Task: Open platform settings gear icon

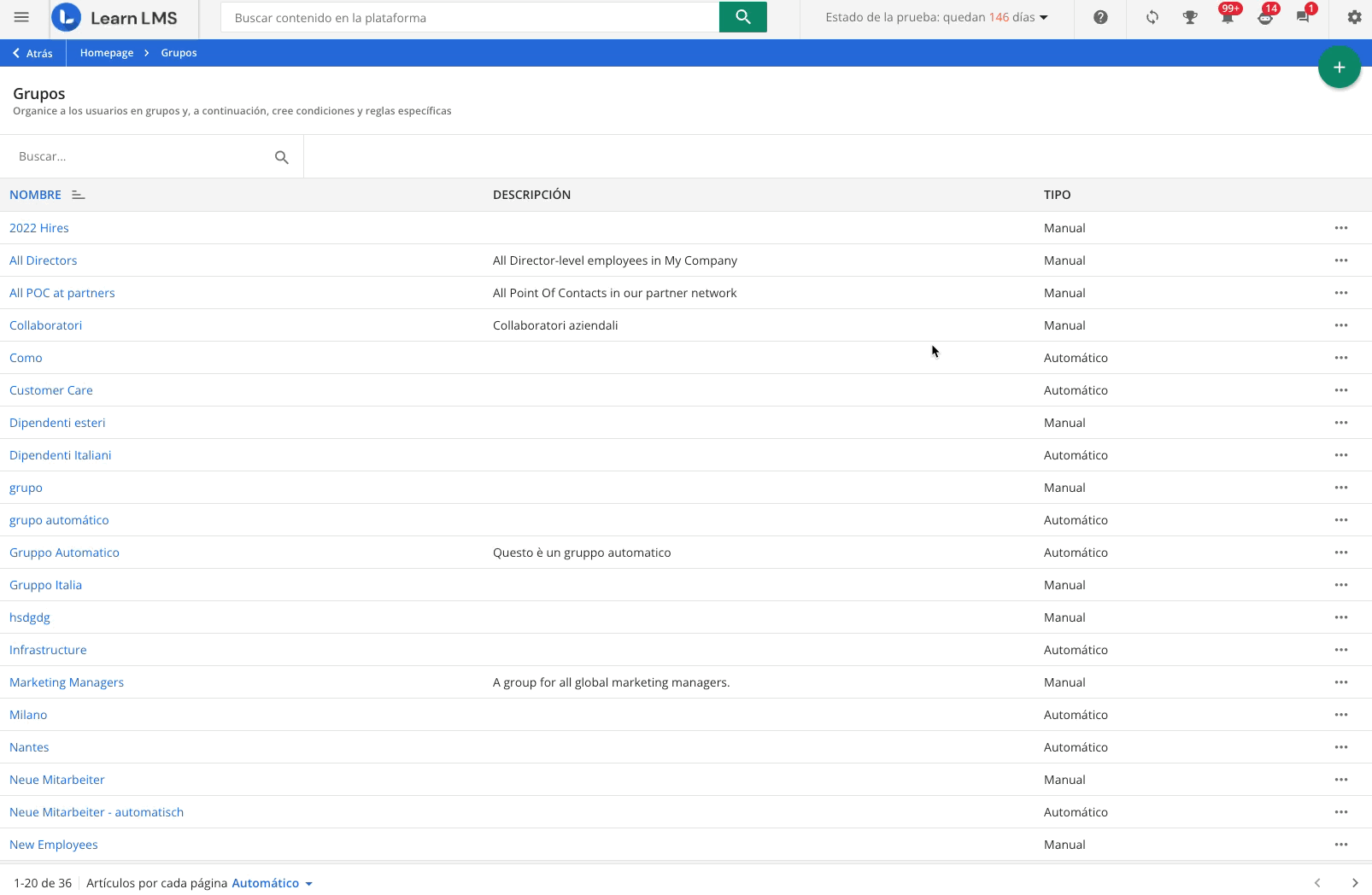Action: [1354, 17]
